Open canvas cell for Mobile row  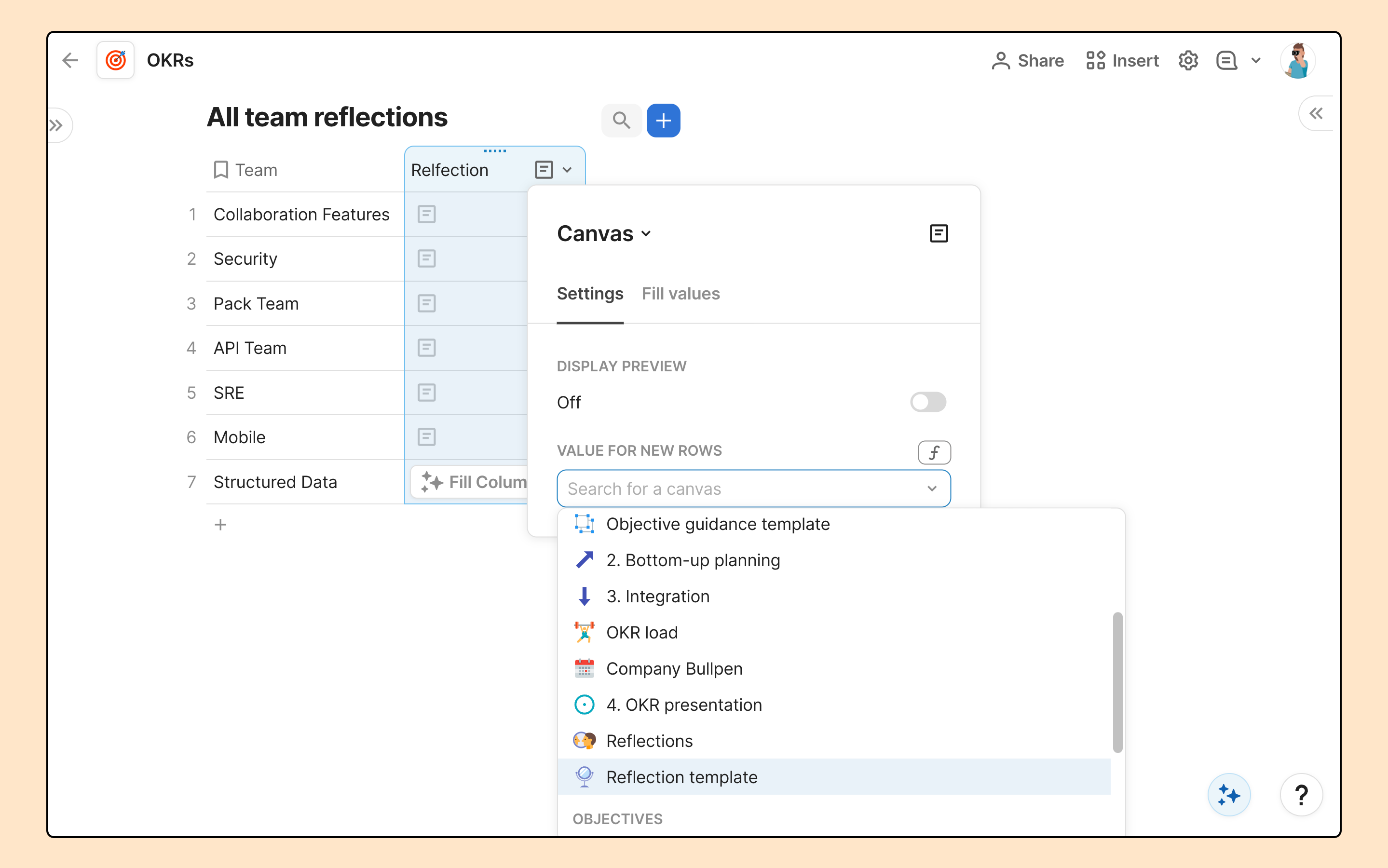[426, 437]
